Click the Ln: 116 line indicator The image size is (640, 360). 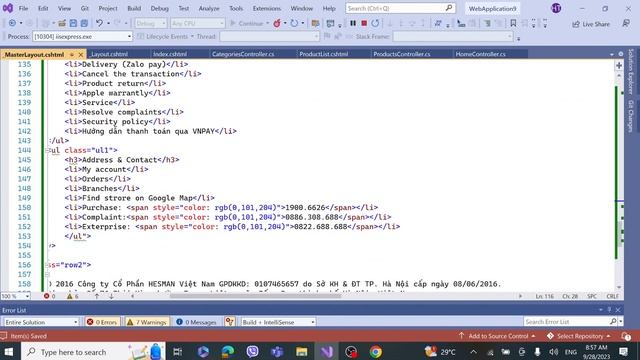(x=544, y=296)
